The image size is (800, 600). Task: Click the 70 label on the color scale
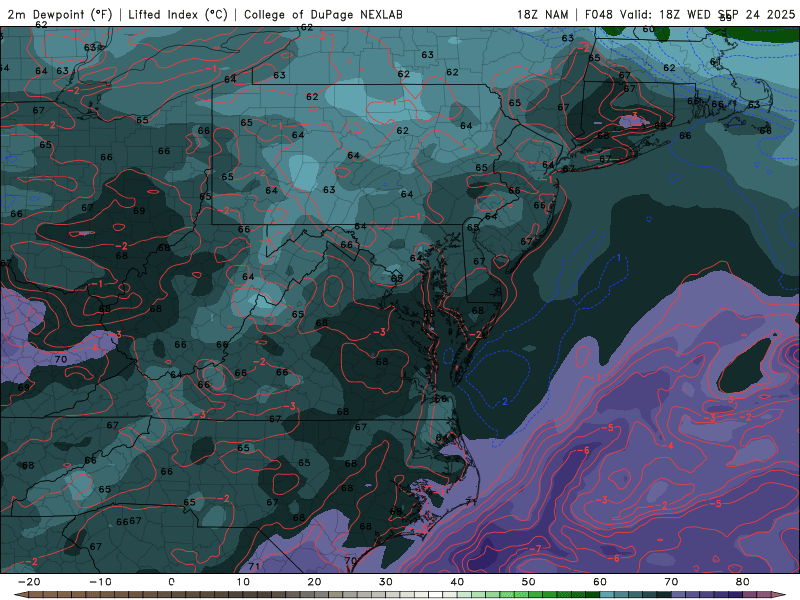(x=671, y=582)
